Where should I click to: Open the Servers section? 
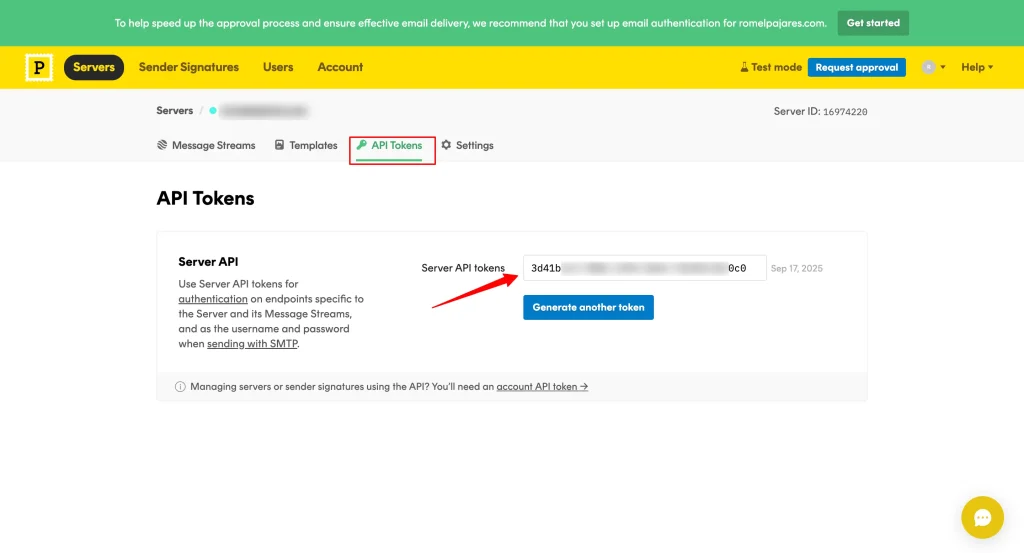[94, 67]
